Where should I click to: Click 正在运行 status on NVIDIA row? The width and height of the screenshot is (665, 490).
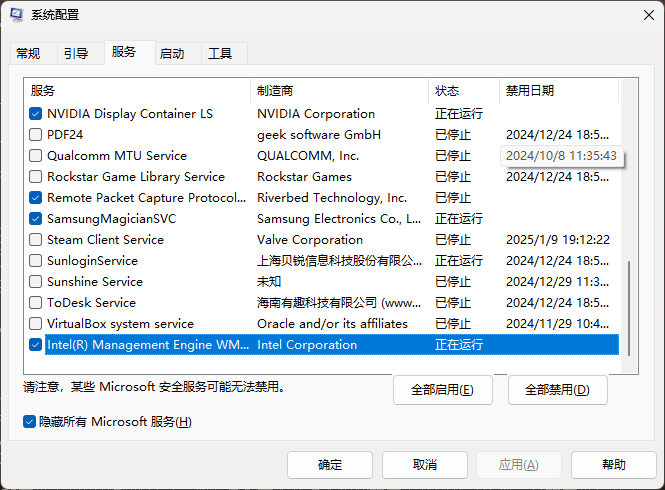[x=459, y=114]
